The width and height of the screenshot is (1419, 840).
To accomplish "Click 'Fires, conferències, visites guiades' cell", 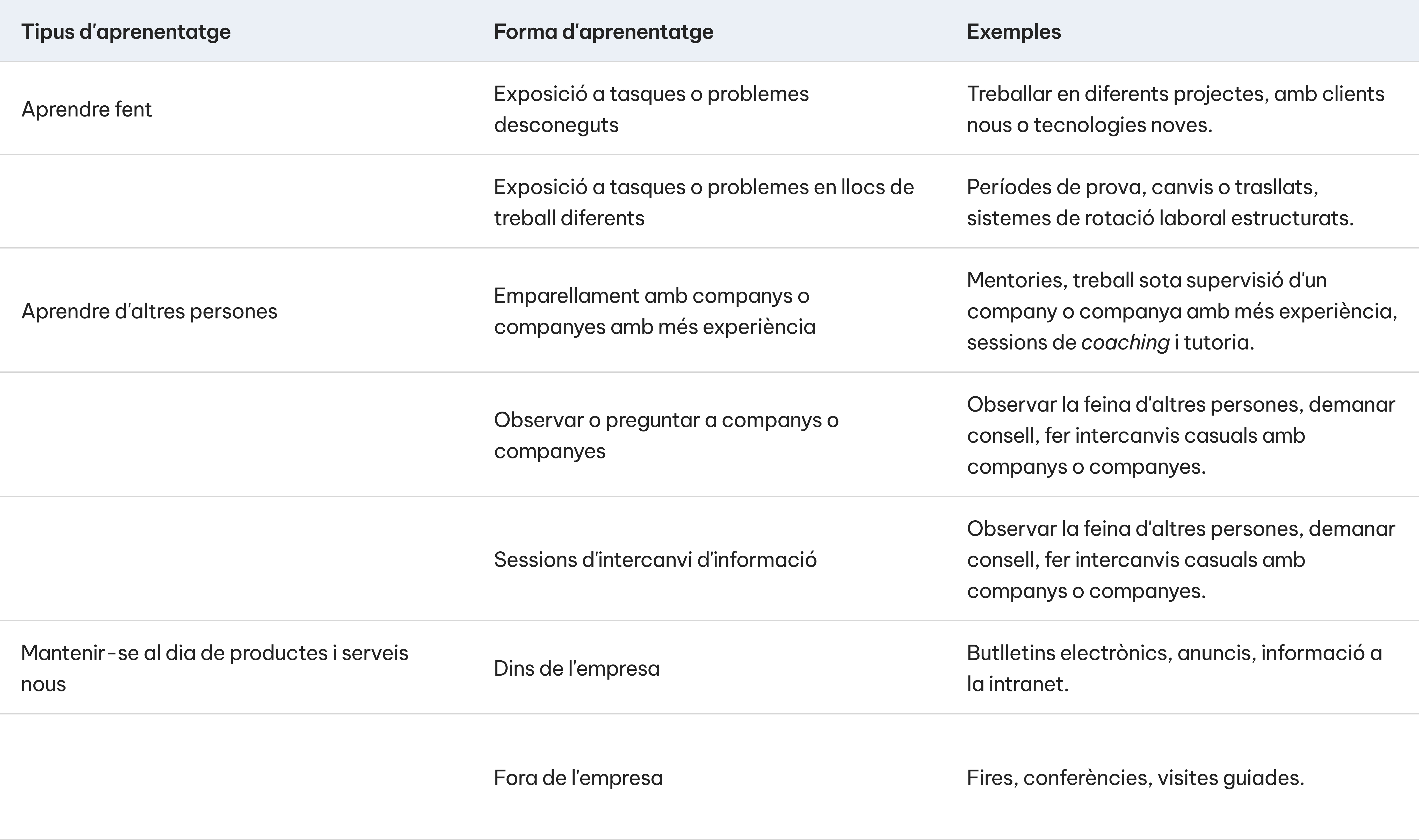I will pyautogui.click(x=1135, y=778).
